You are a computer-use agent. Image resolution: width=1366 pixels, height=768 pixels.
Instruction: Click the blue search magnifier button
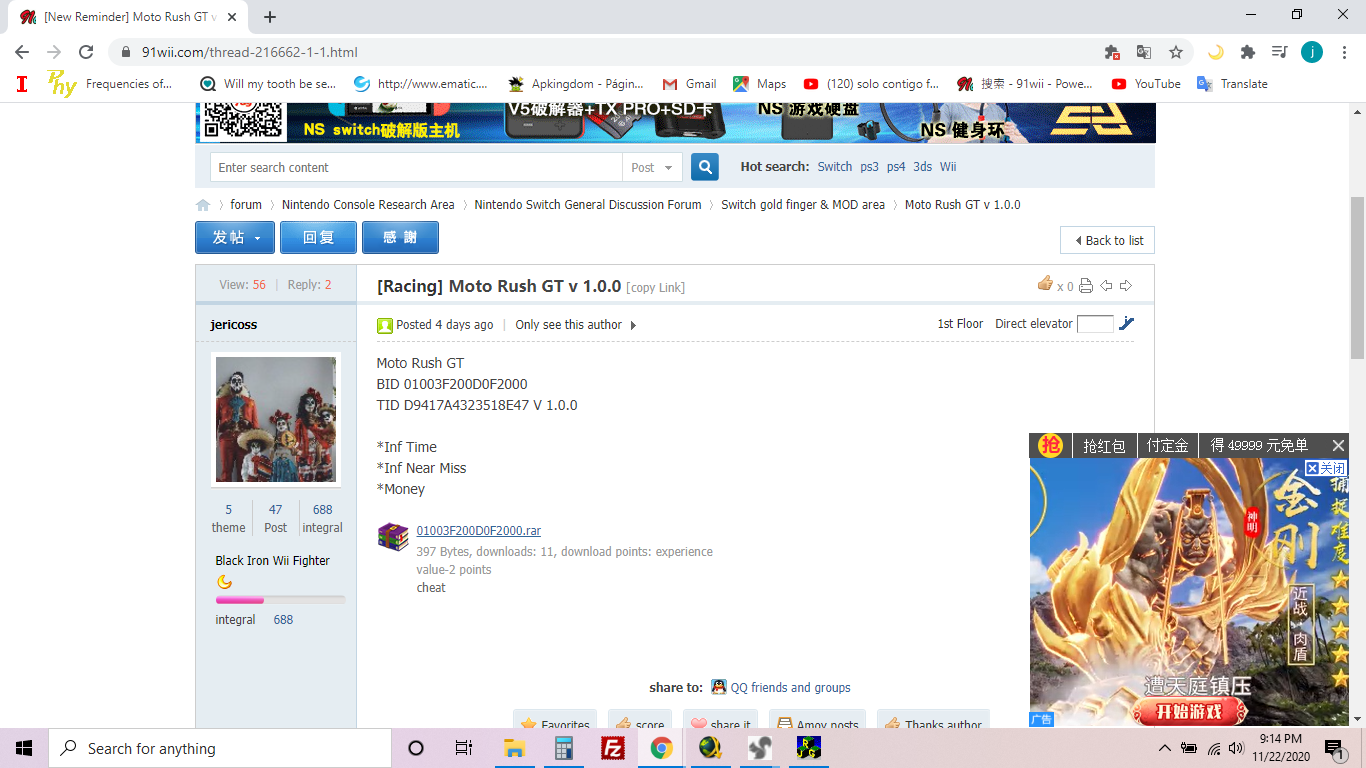[x=705, y=167]
